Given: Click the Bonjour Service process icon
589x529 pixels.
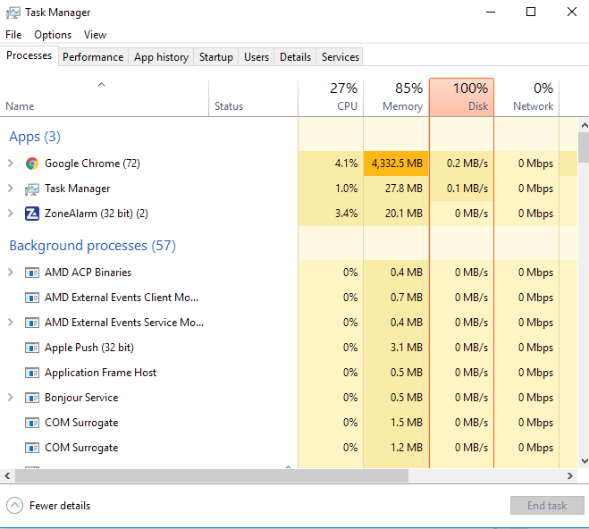Looking at the screenshot, I should 32,398.
